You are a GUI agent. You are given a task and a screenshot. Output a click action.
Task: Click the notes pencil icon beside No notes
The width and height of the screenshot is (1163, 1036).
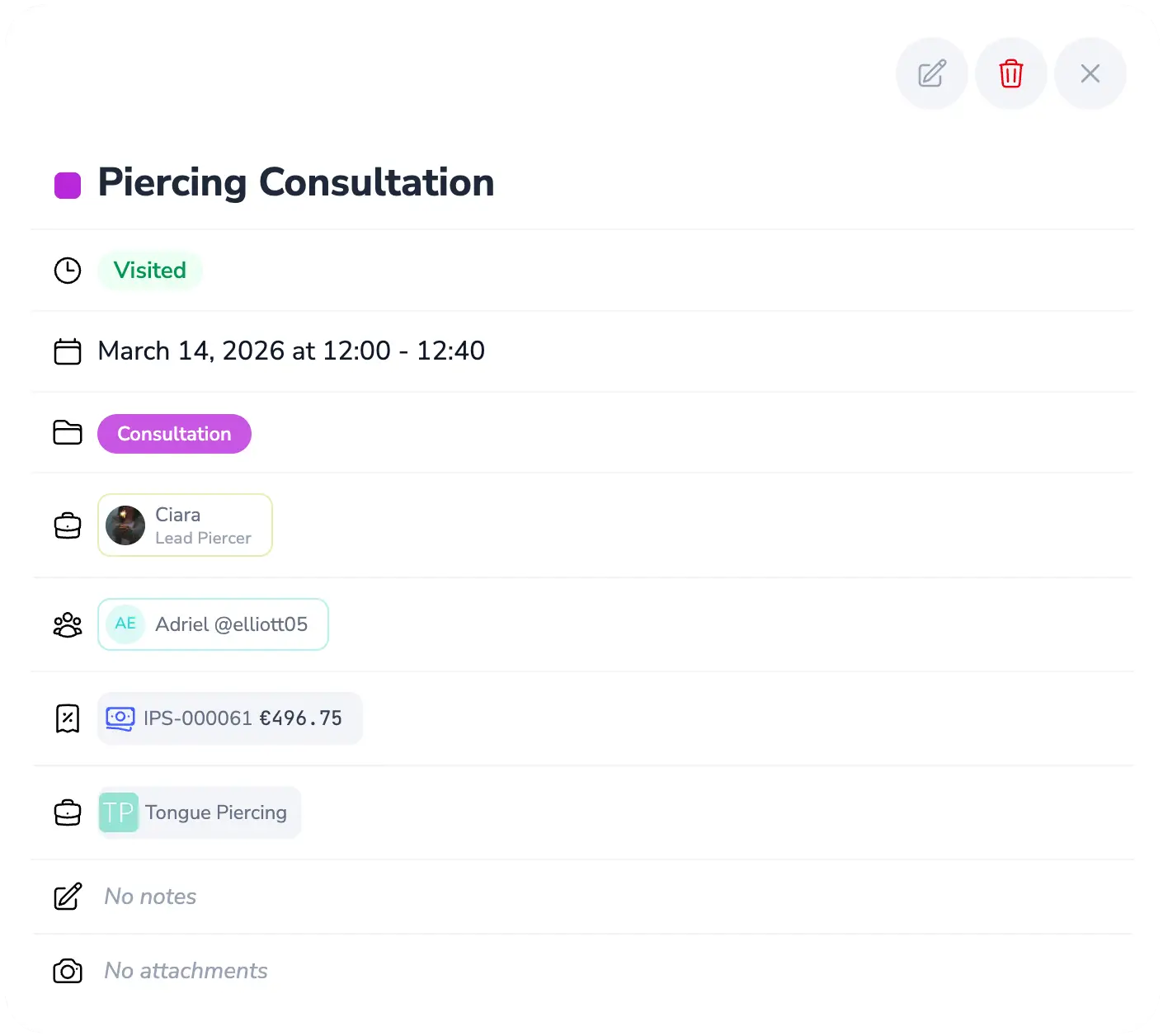coord(68,897)
